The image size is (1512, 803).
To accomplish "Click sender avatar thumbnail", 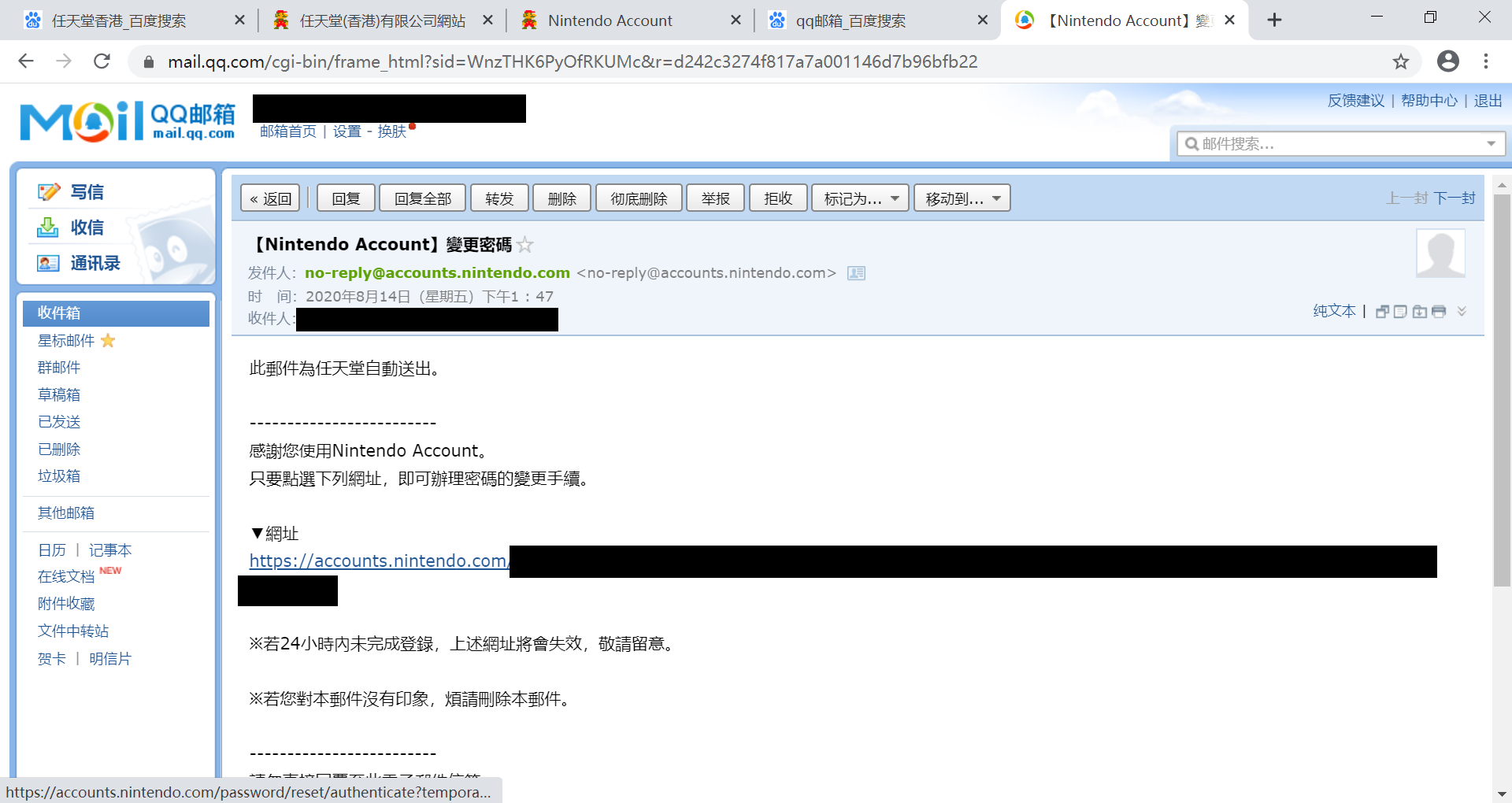I will point(1440,253).
